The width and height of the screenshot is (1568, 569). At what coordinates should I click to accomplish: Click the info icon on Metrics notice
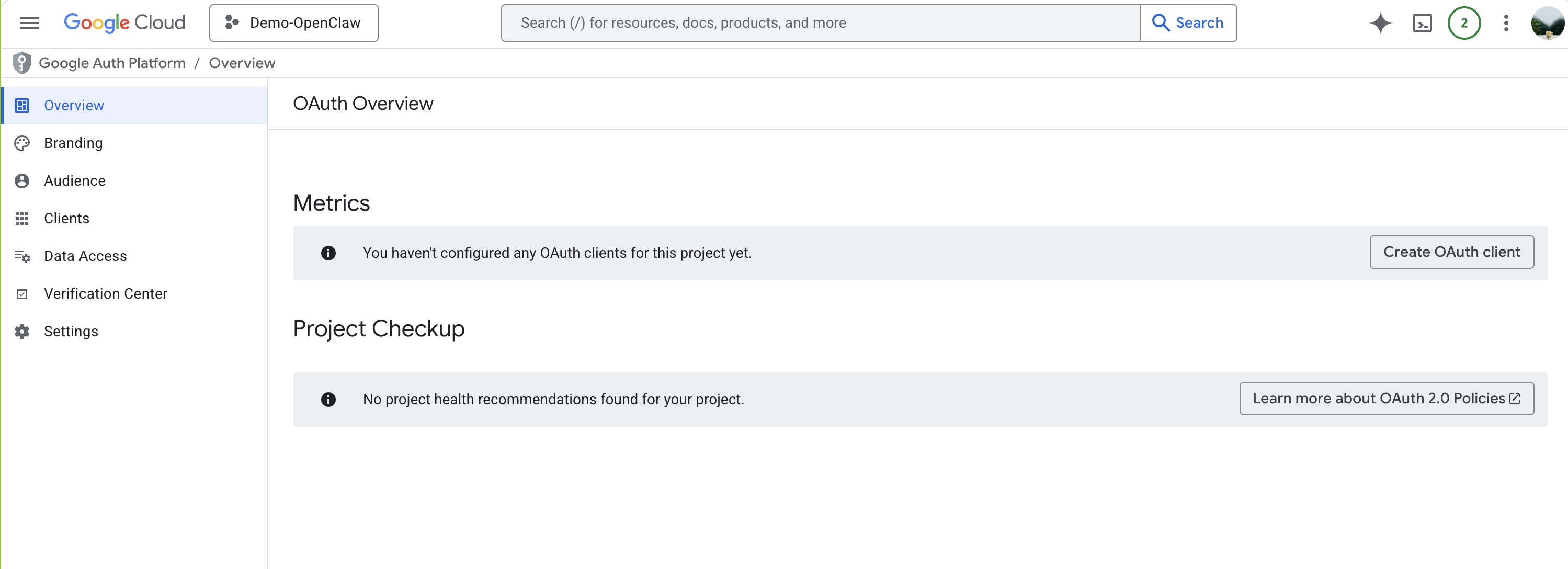coord(328,253)
